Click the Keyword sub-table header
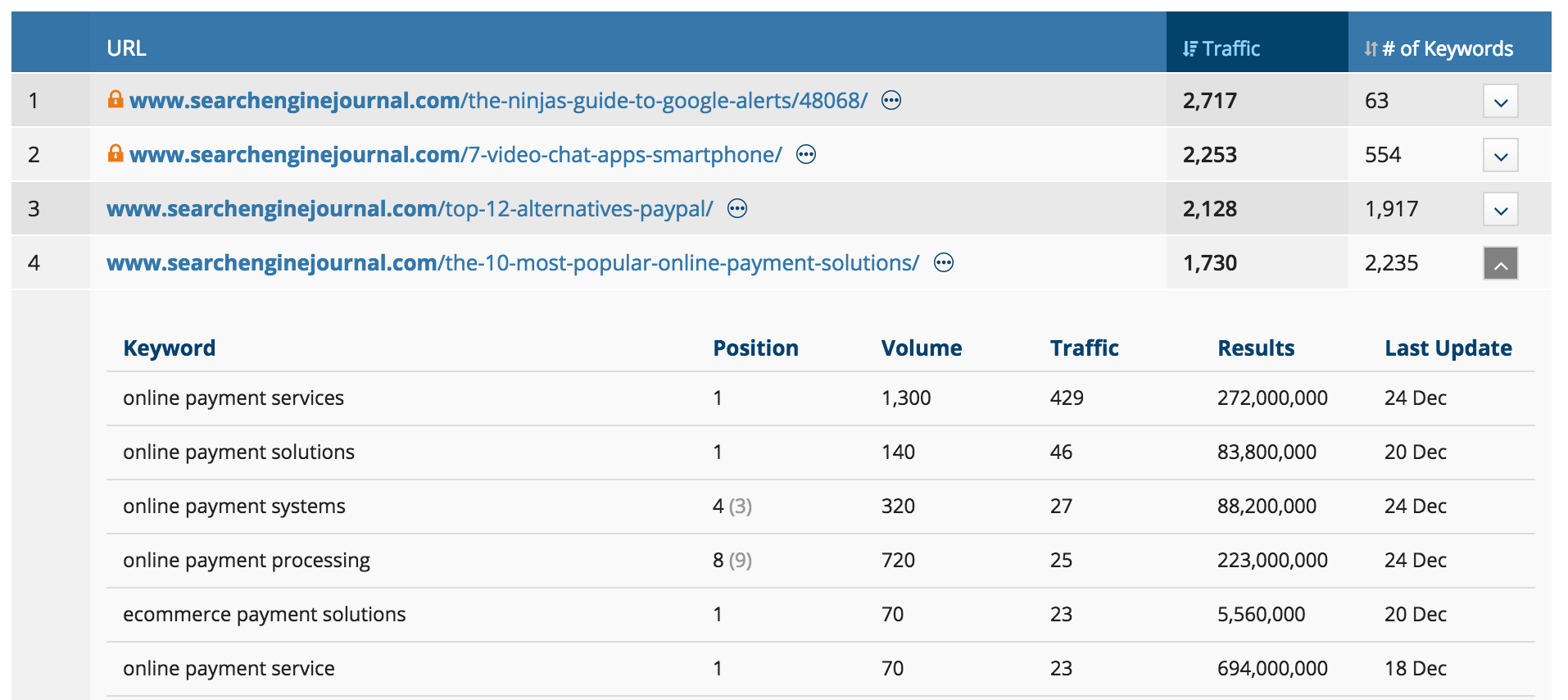Screen dimensions: 1568x700 coord(170,348)
